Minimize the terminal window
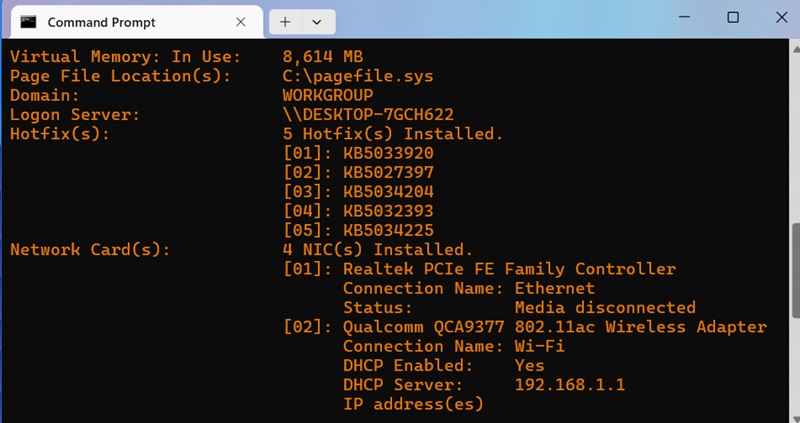800x423 pixels. (684, 18)
